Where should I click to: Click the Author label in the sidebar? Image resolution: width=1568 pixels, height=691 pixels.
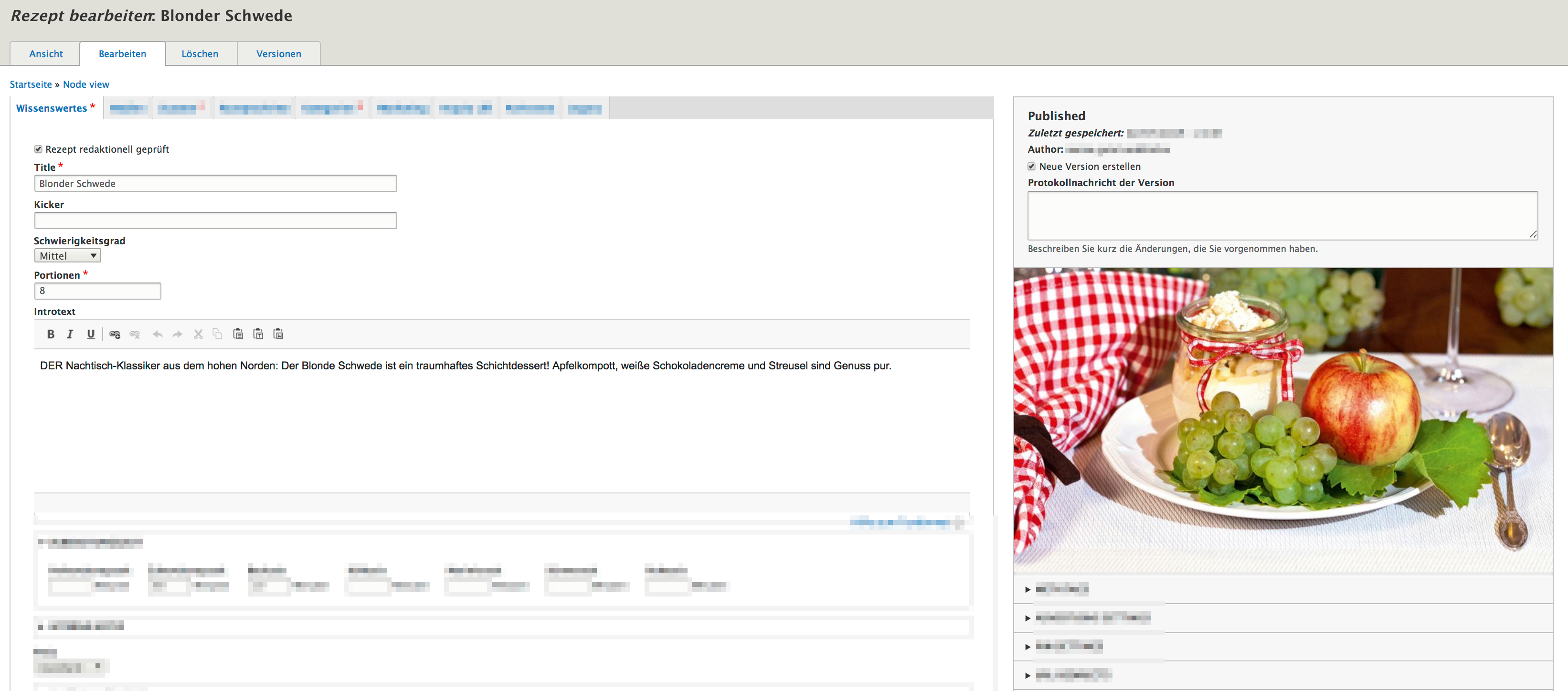pos(1045,149)
